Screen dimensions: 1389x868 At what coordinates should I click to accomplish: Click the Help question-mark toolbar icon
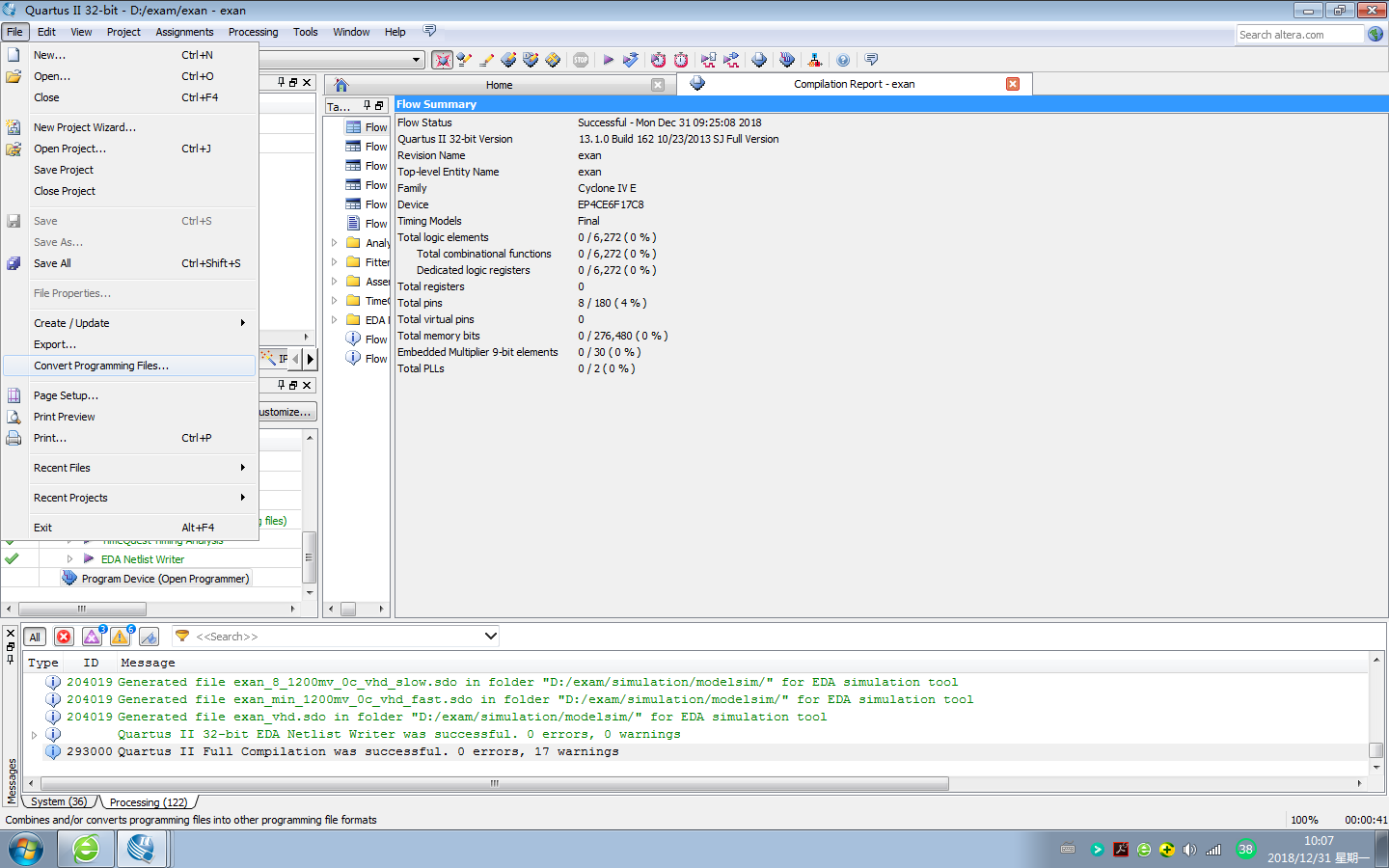pyautogui.click(x=842, y=59)
